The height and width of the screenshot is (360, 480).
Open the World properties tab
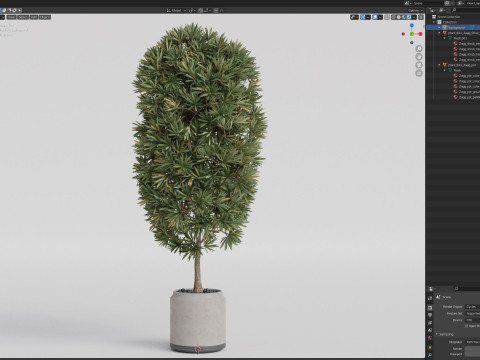pos(430,339)
